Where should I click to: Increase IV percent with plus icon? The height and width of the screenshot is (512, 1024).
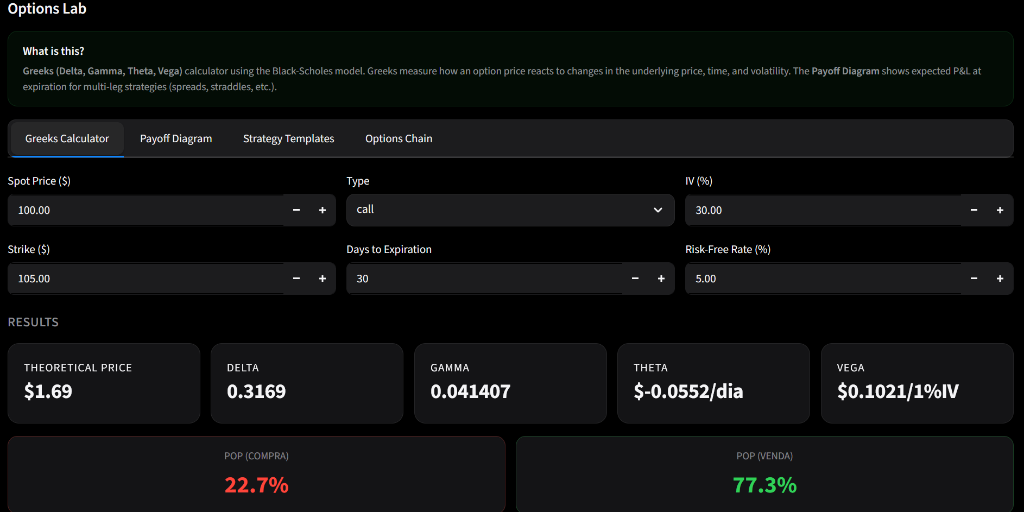pyautogui.click(x=999, y=210)
